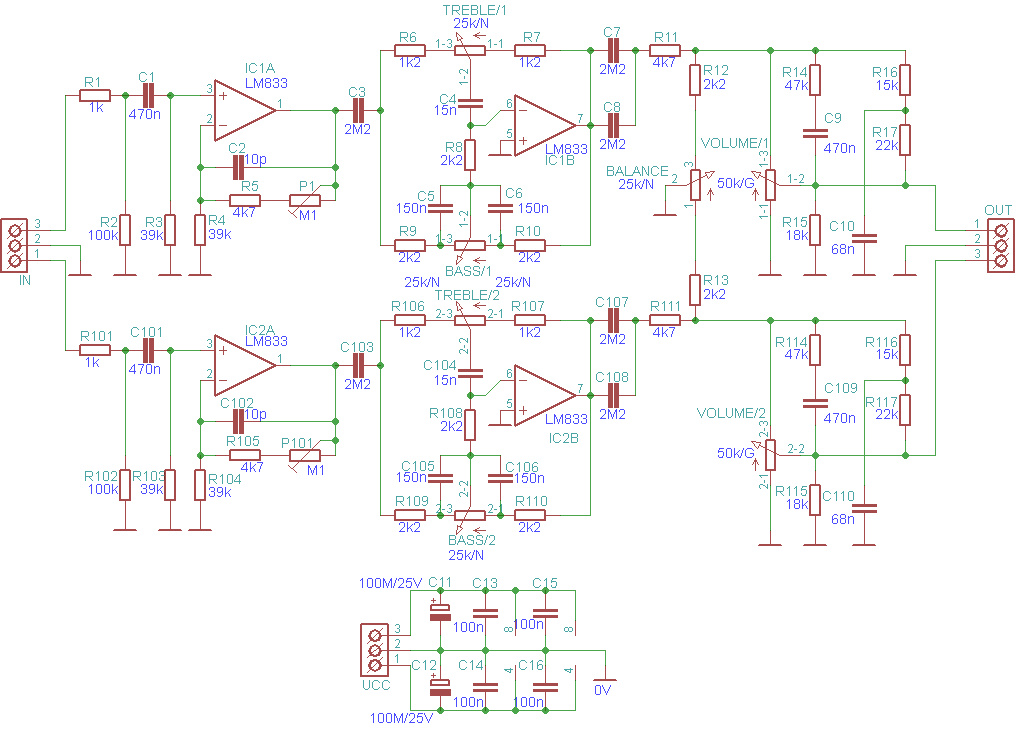Click resistor R16 symbol
This screenshot has width=1021, height=738.
coord(905,80)
